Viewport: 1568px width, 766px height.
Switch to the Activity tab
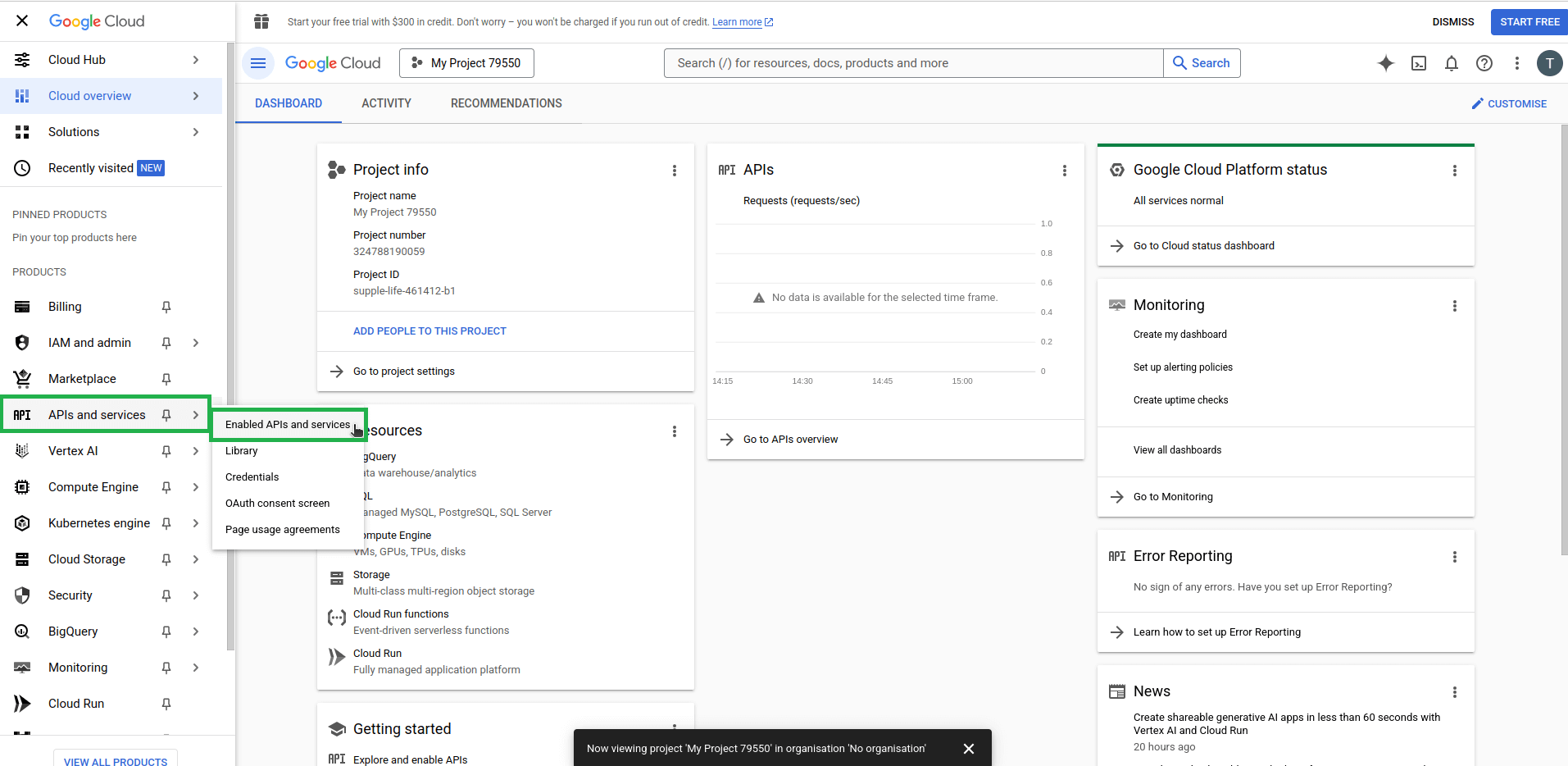pos(386,103)
